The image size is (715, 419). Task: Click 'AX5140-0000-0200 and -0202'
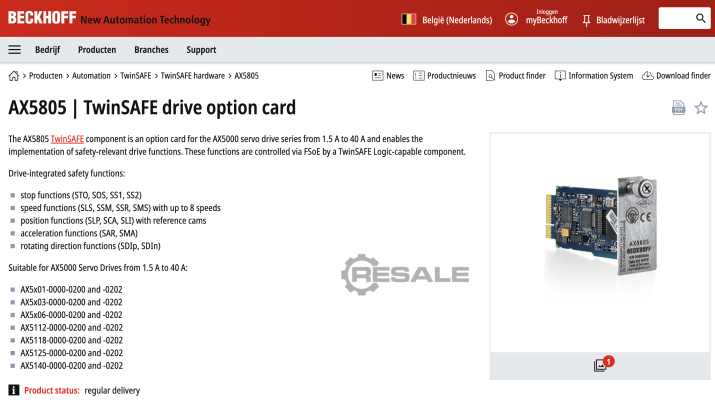point(71,366)
